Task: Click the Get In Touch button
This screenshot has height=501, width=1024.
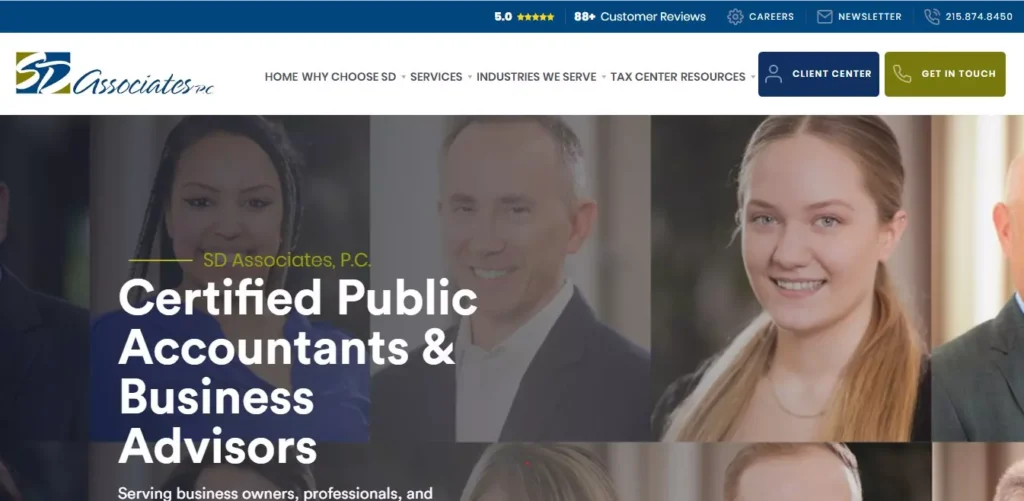Action: [x=945, y=74]
